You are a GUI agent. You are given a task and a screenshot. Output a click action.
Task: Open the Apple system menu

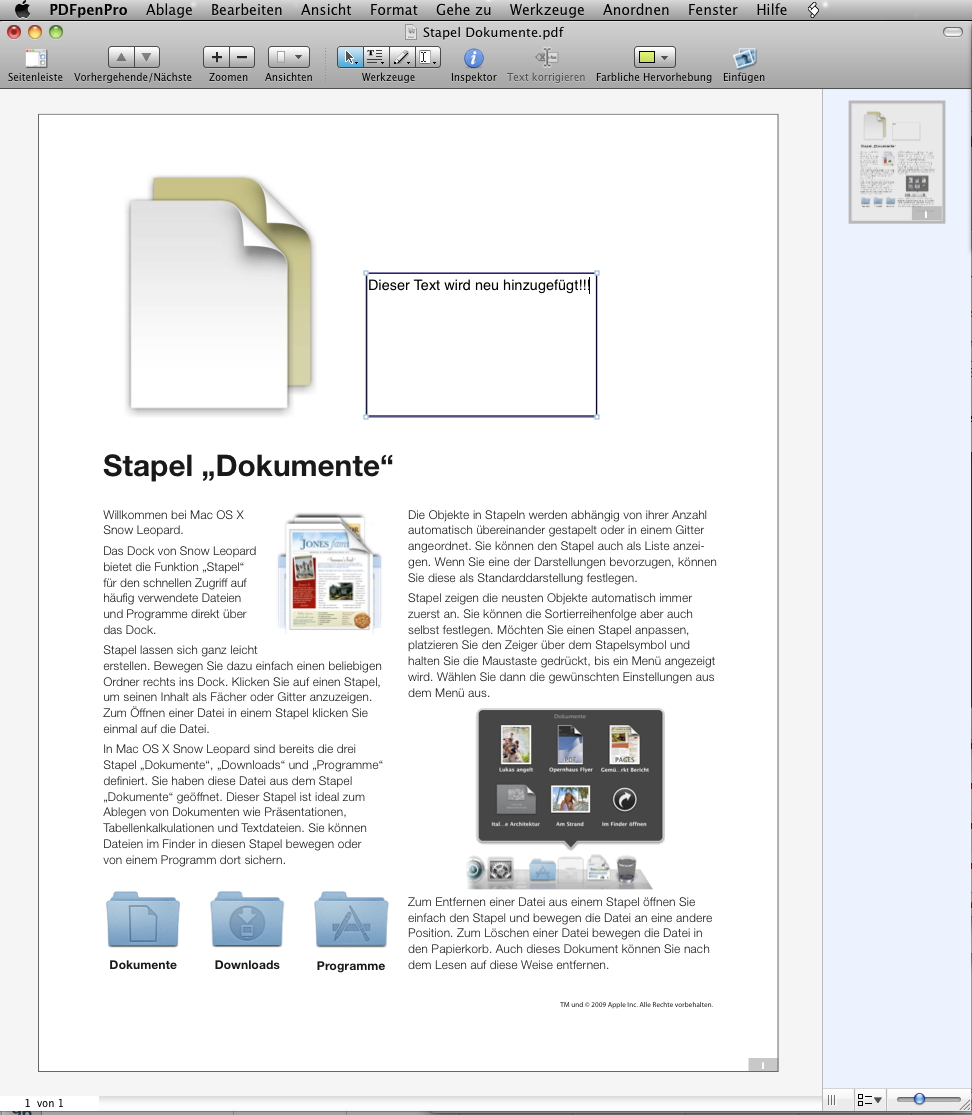[22, 10]
